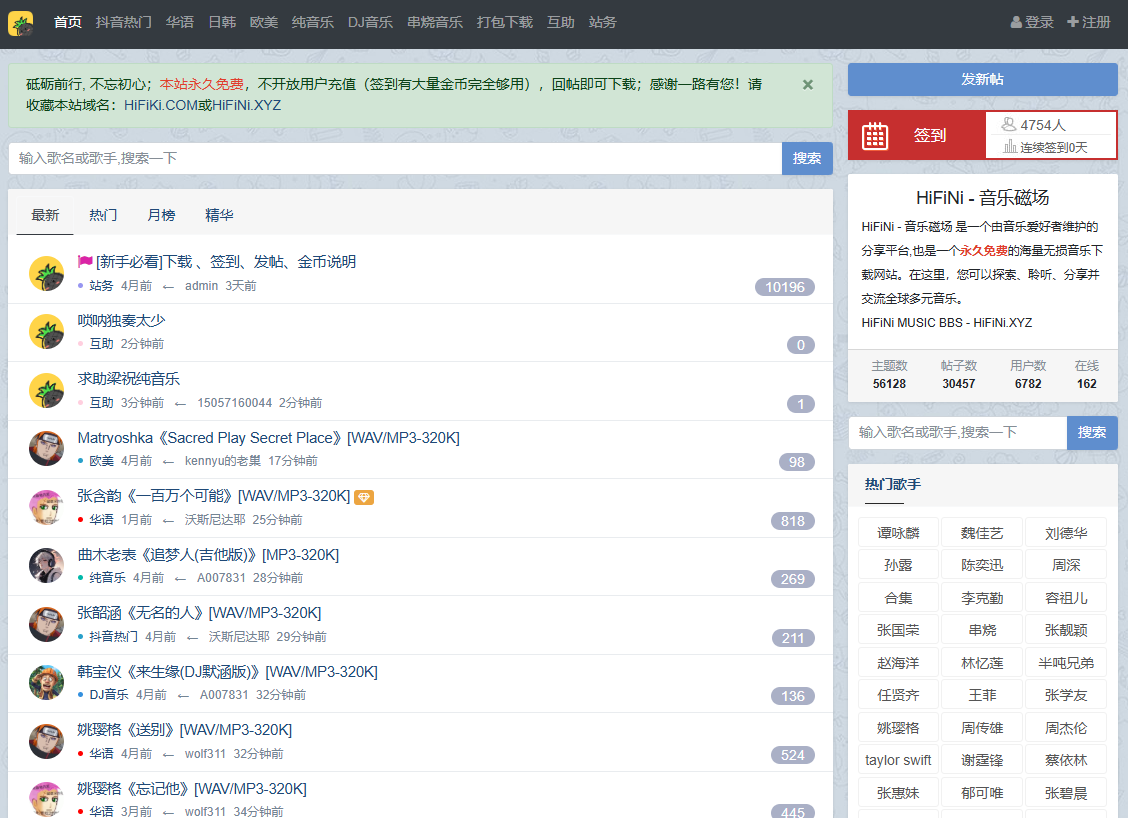Image resolution: width=1128 pixels, height=818 pixels.
Task: Switch to the 热门 tab
Action: coord(103,215)
